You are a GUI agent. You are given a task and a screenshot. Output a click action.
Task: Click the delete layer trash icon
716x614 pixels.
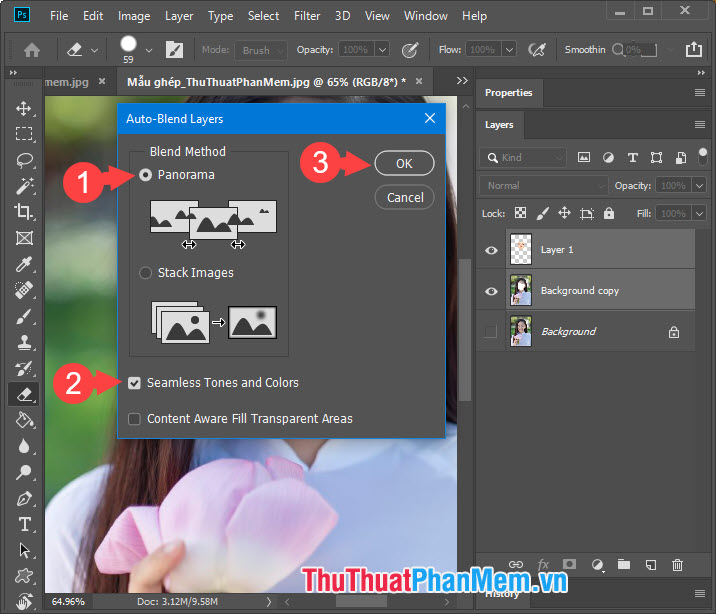tap(678, 565)
